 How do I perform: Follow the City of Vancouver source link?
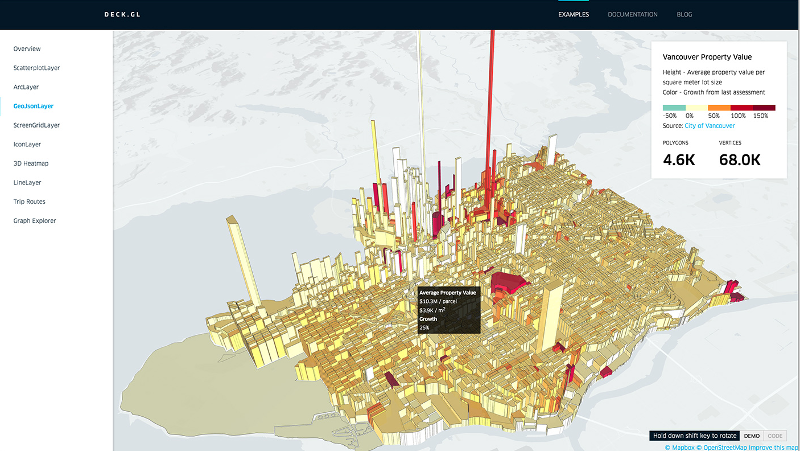[x=708, y=124]
